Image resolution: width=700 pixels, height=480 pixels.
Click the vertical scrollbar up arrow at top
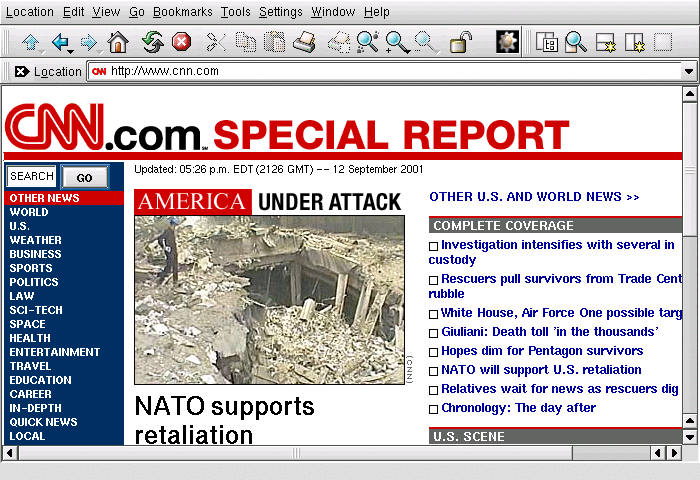pos(689,94)
